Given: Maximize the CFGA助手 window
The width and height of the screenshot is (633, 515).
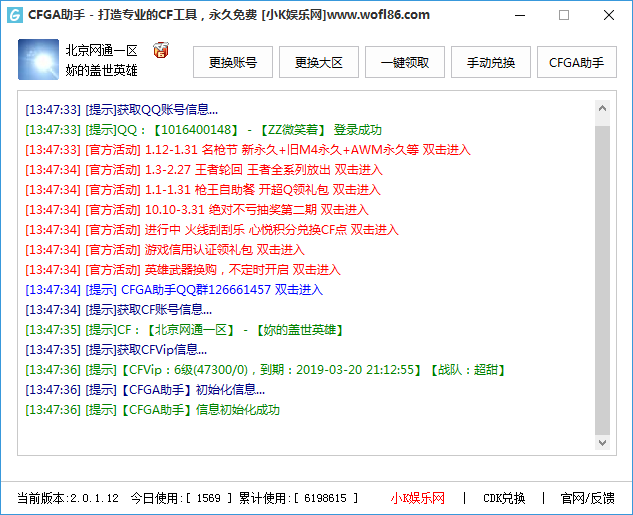Looking at the screenshot, I should (564, 15).
